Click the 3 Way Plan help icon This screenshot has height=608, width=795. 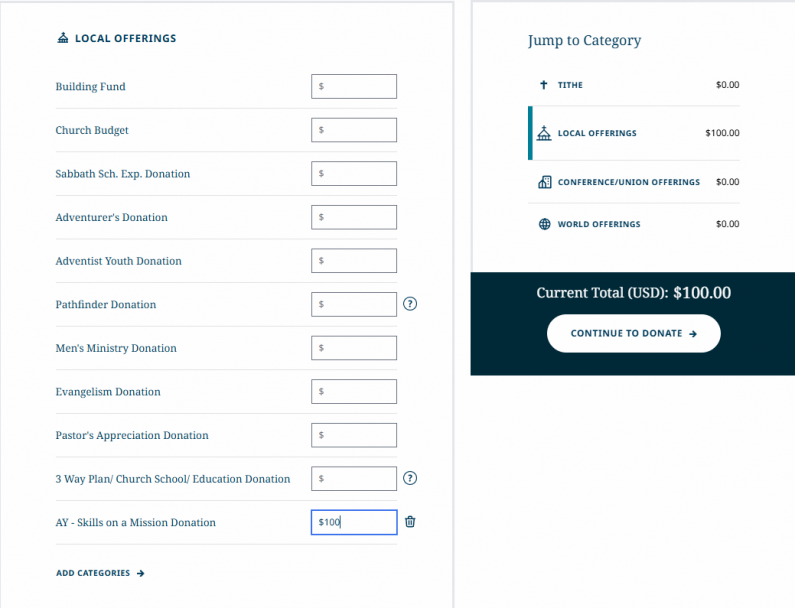410,479
